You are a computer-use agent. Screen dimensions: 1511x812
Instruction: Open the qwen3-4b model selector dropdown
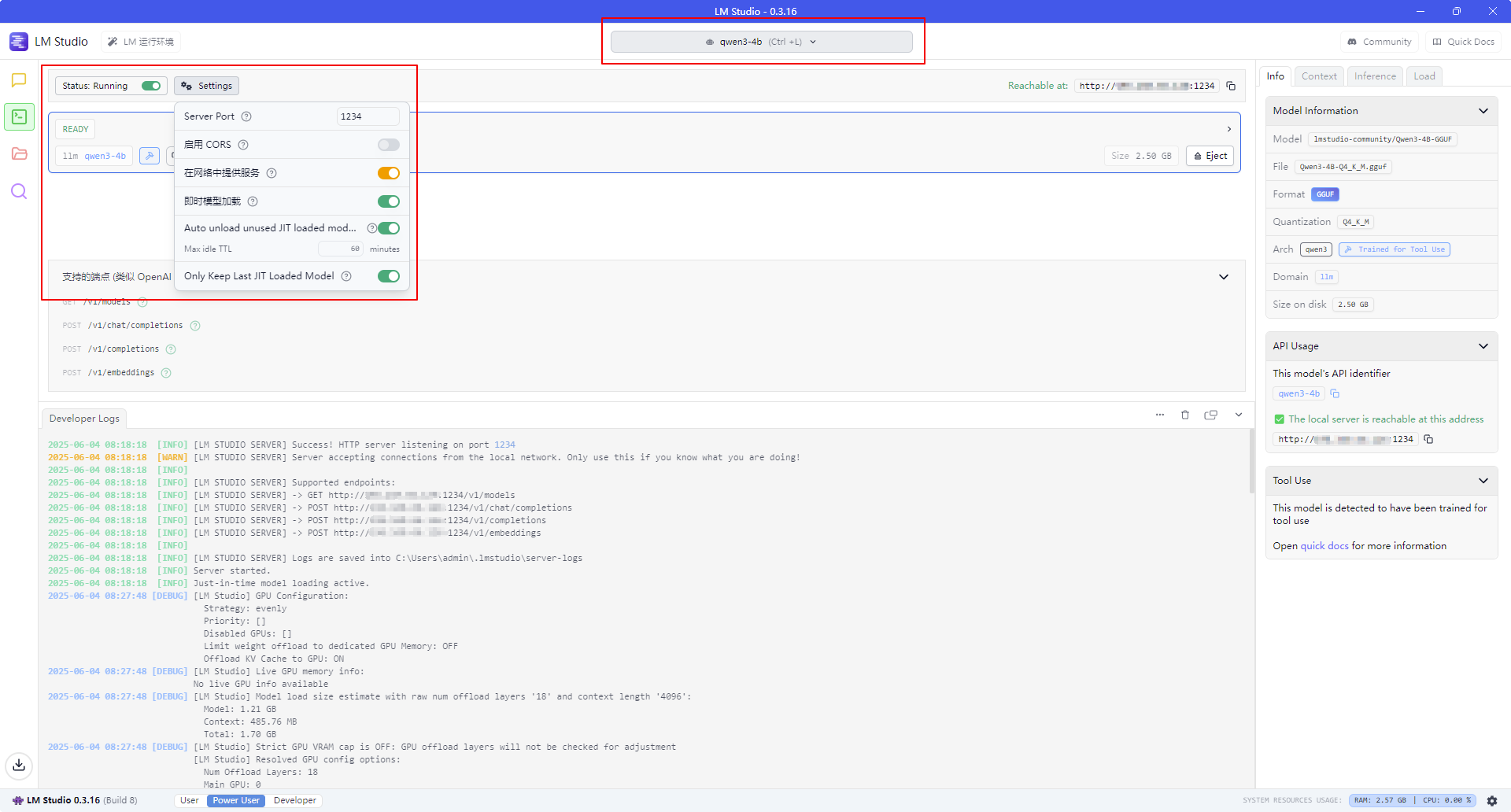[x=761, y=42]
